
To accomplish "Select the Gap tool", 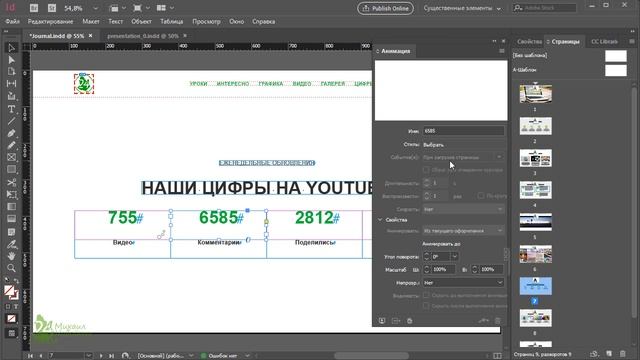I will (x=11, y=84).
